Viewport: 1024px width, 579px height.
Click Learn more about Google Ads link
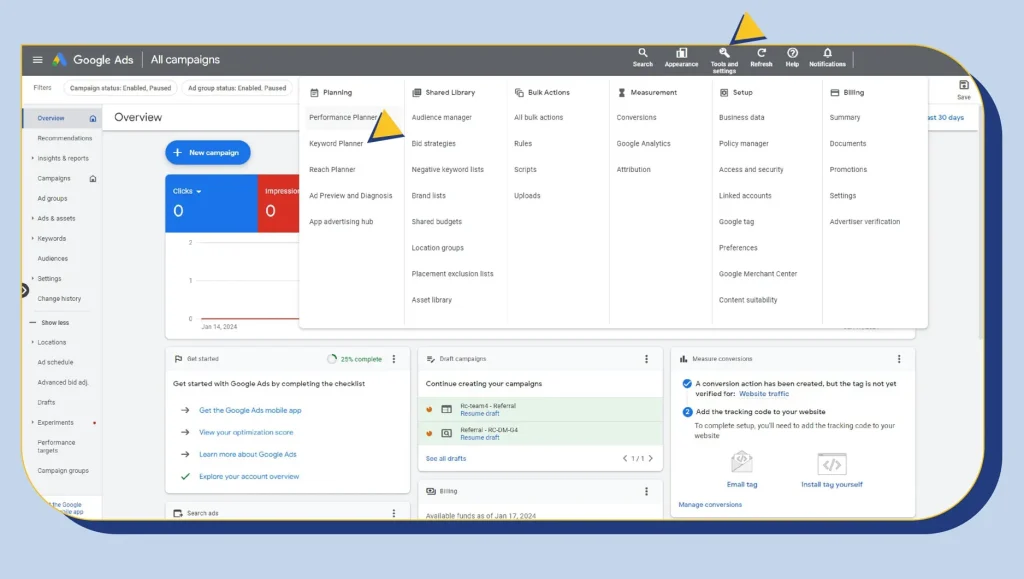[x=248, y=454]
